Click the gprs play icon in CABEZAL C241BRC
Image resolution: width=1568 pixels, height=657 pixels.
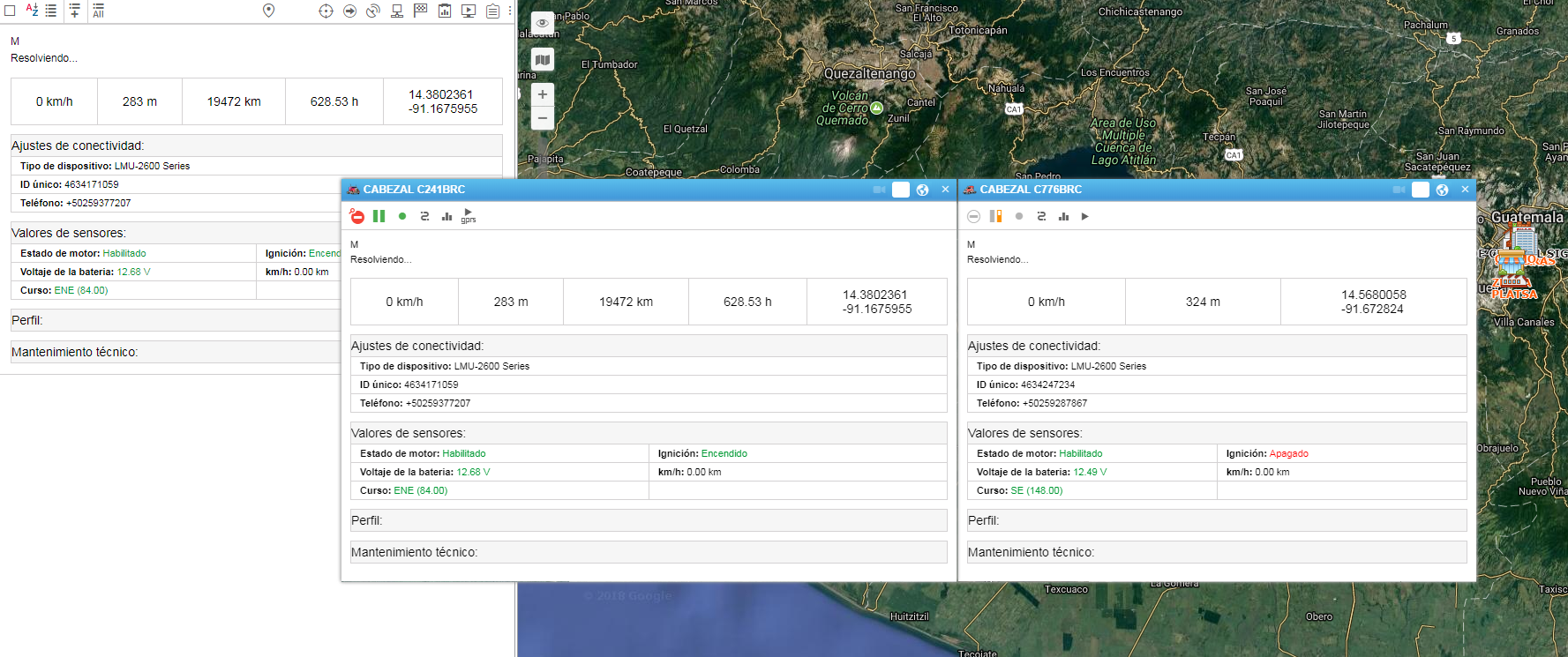[x=469, y=215]
